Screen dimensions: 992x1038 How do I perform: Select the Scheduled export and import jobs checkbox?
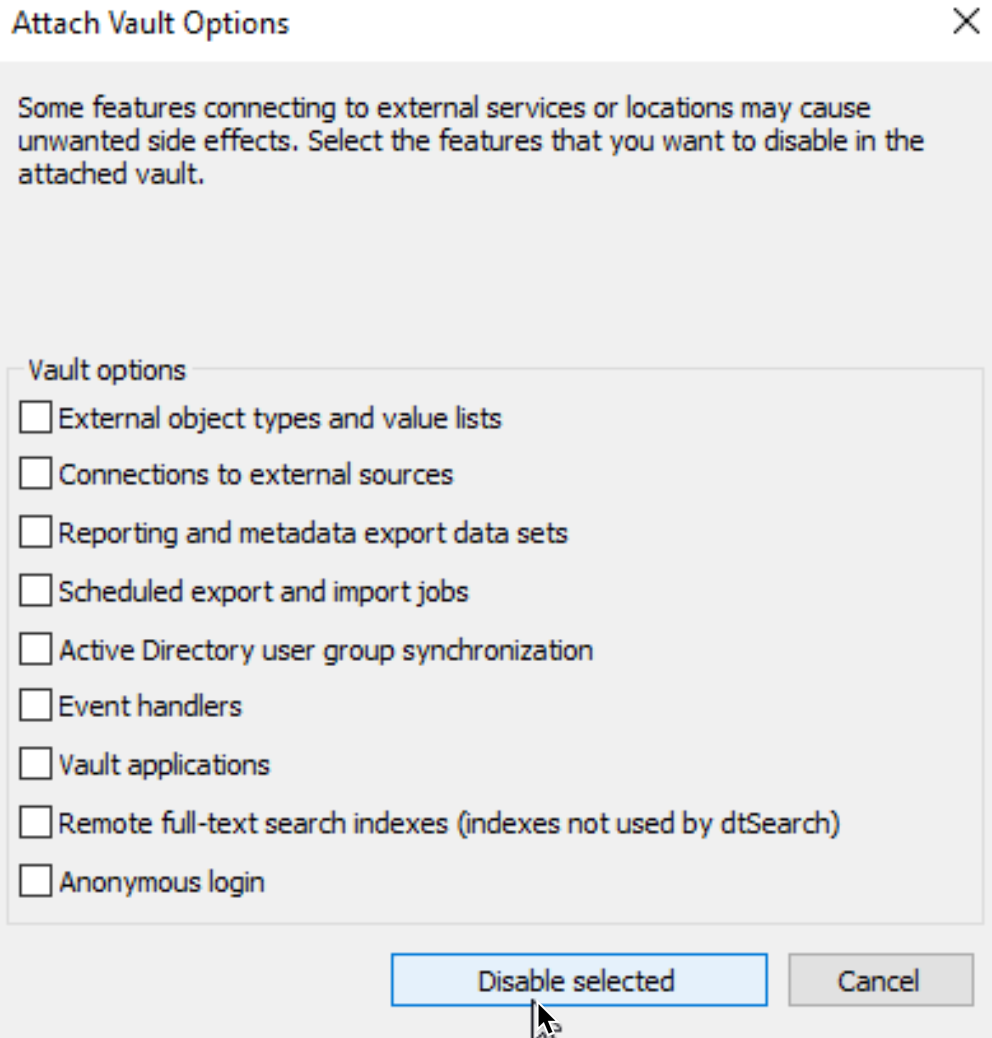pyautogui.click(x=36, y=590)
